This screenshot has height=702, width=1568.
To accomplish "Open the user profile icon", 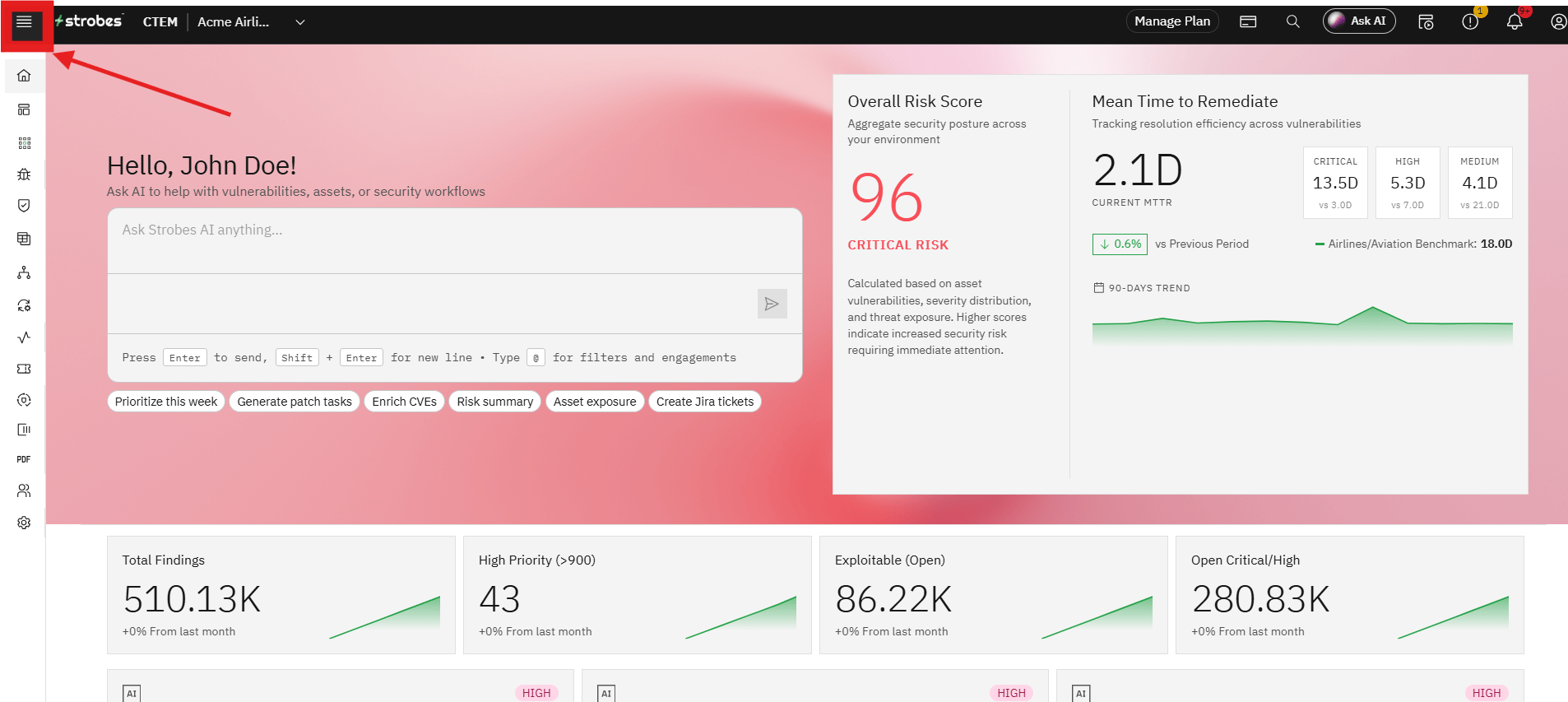I will [x=1558, y=21].
